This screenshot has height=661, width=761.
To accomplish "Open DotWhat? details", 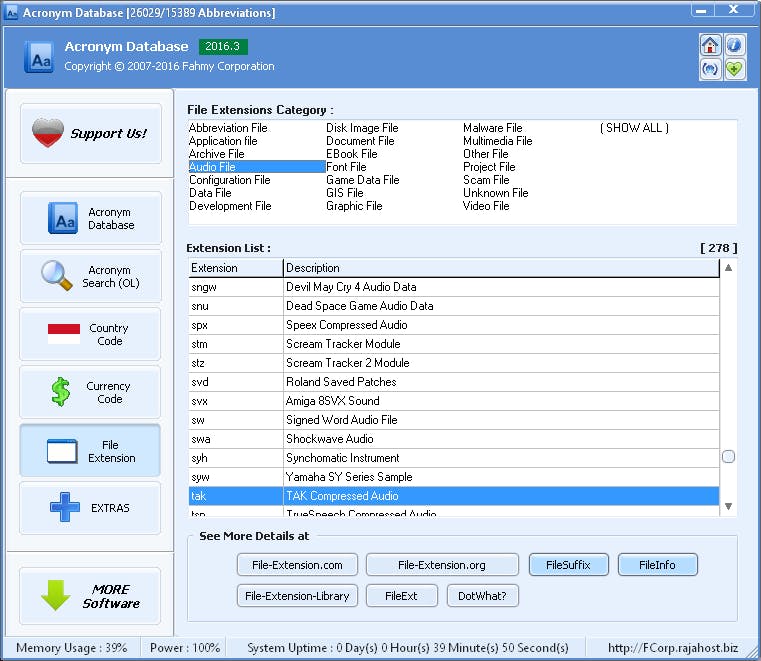I will point(482,596).
